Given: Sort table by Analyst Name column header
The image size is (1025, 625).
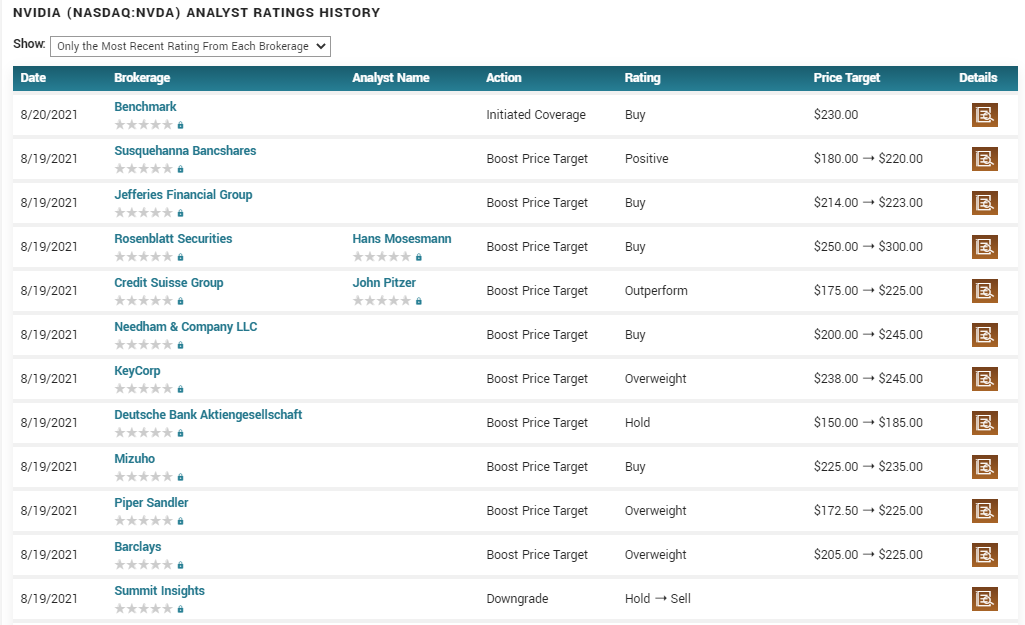Looking at the screenshot, I should point(391,78).
